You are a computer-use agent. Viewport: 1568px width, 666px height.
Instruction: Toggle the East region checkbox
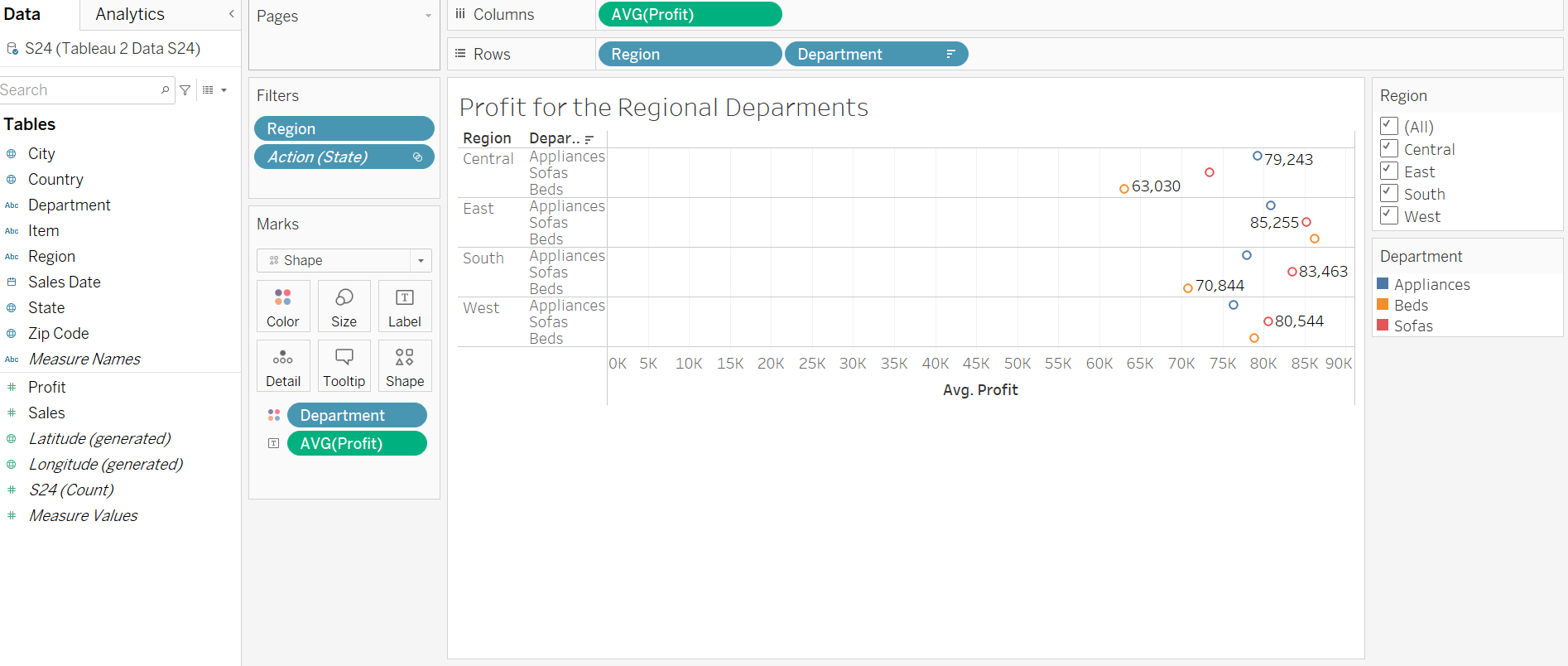tap(1389, 171)
